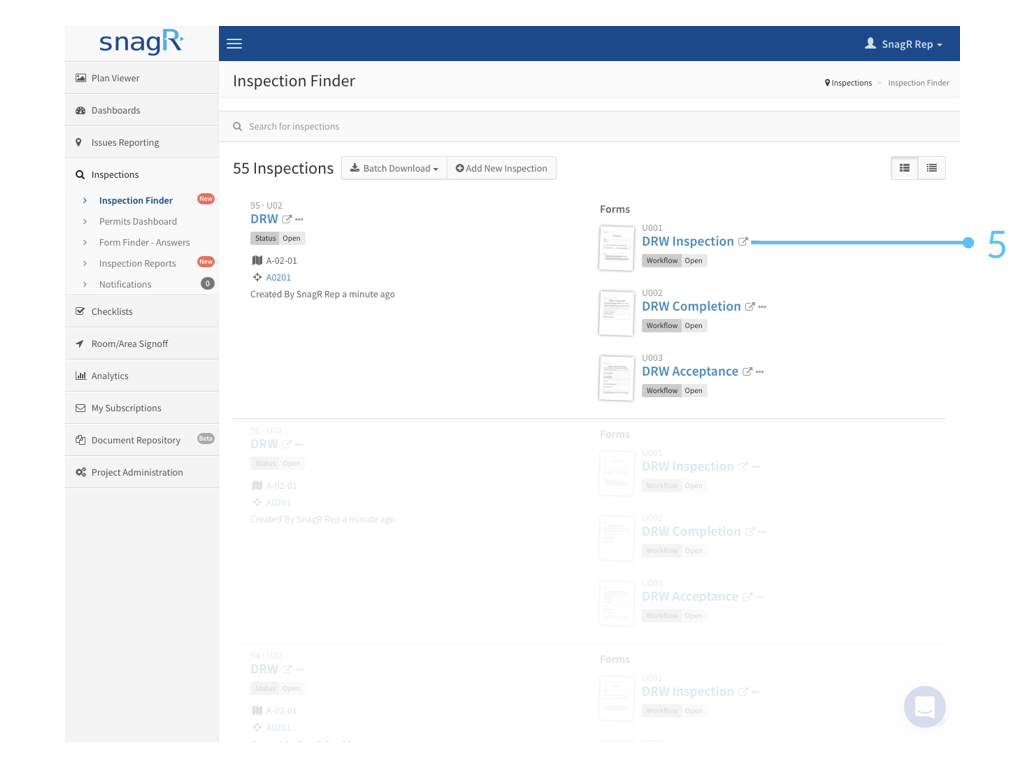Click Workflow Open badge under DRW Completion
The height and width of the screenshot is (768, 1024).
point(675,325)
